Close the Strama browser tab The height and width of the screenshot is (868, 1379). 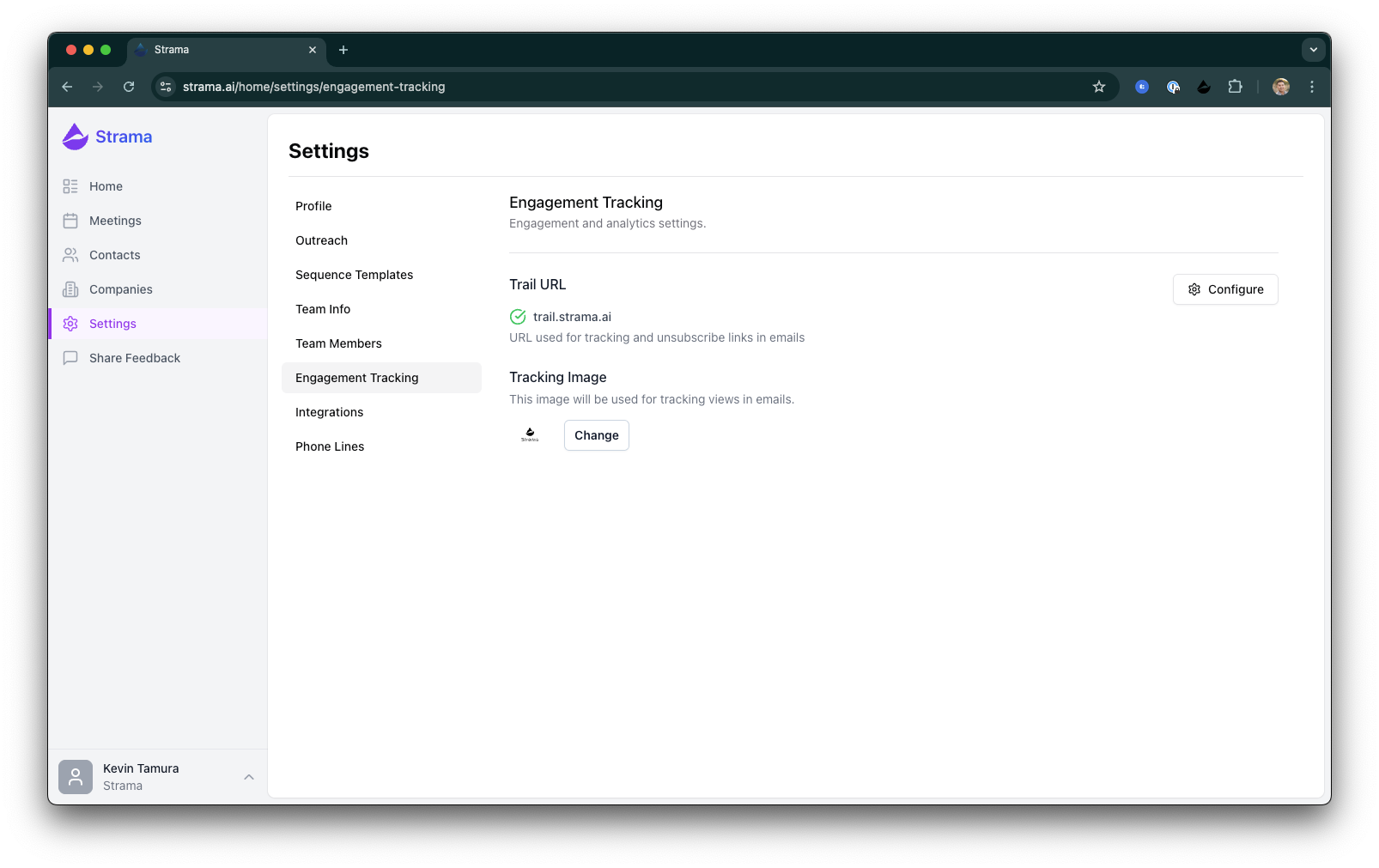(313, 50)
